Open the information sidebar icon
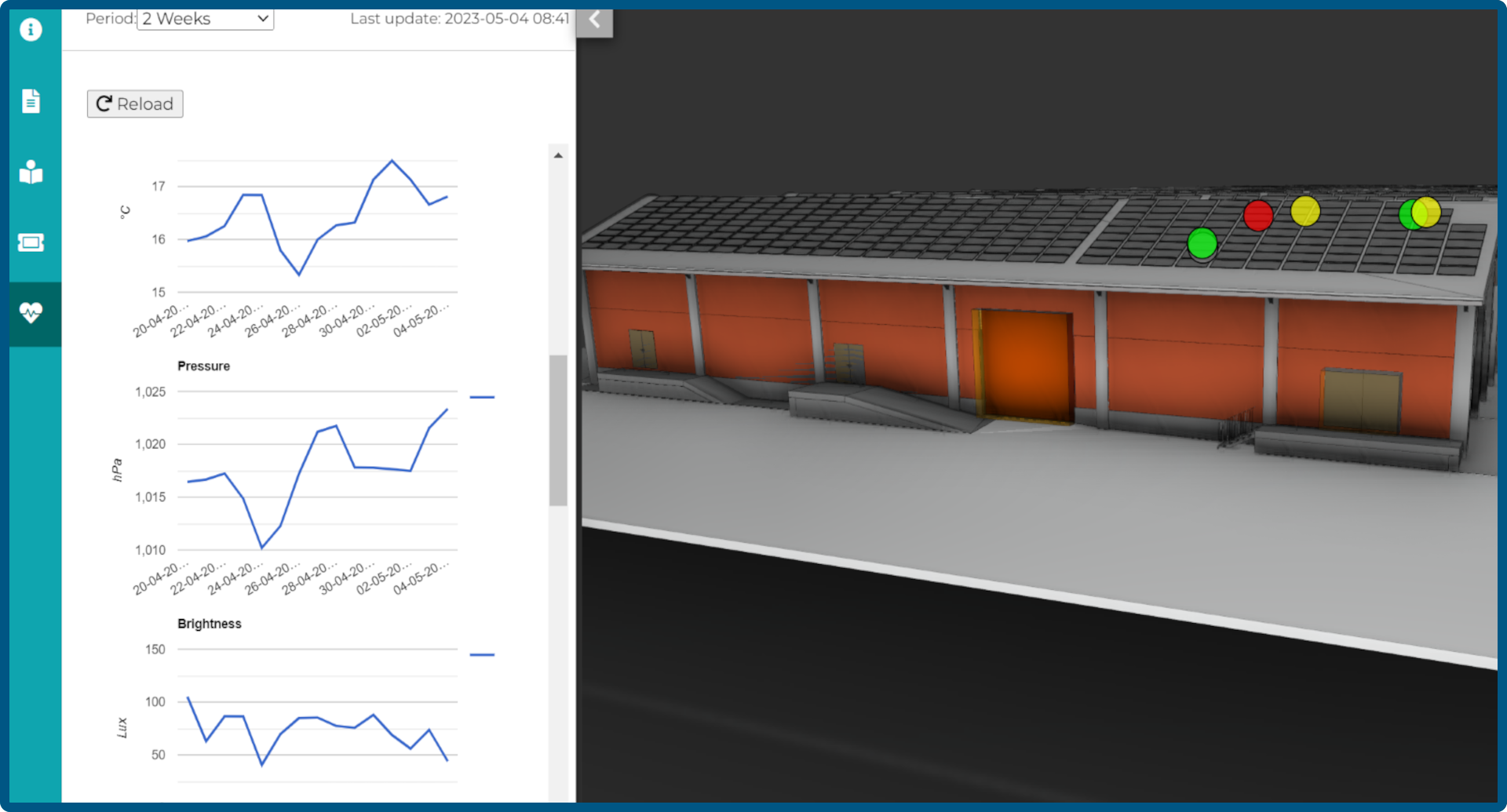1507x812 pixels. tap(31, 29)
